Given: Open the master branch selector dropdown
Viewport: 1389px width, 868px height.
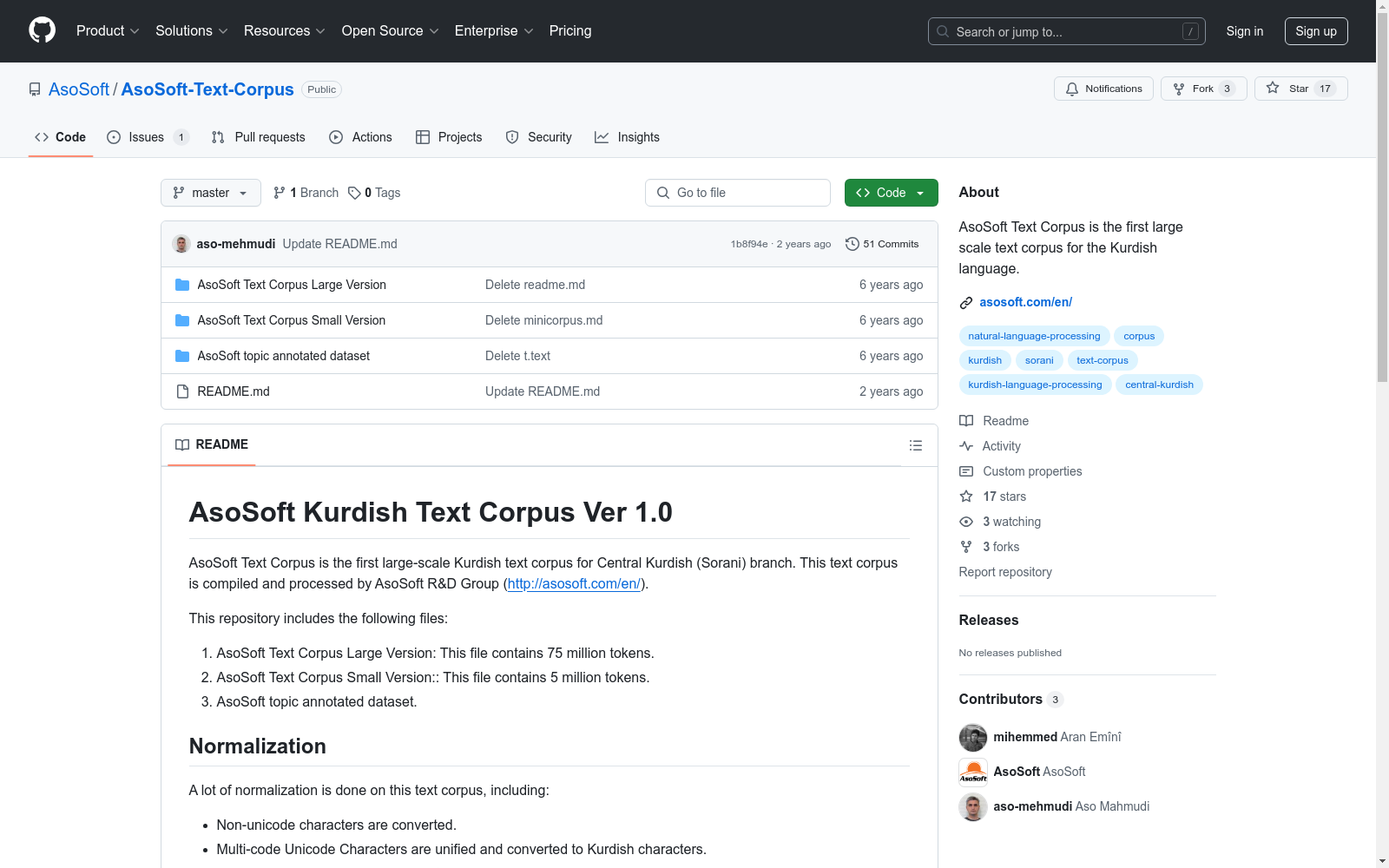Looking at the screenshot, I should tap(211, 193).
